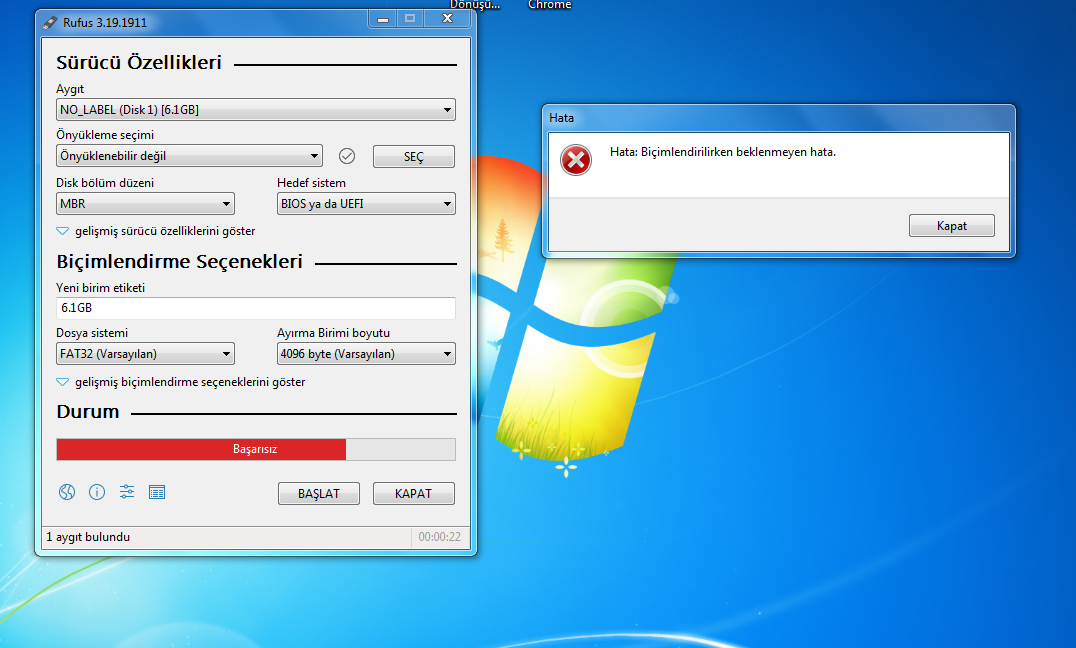Click the Dönüşü... desktop shortcut label
This screenshot has height=648, width=1076.
click(x=475, y=5)
